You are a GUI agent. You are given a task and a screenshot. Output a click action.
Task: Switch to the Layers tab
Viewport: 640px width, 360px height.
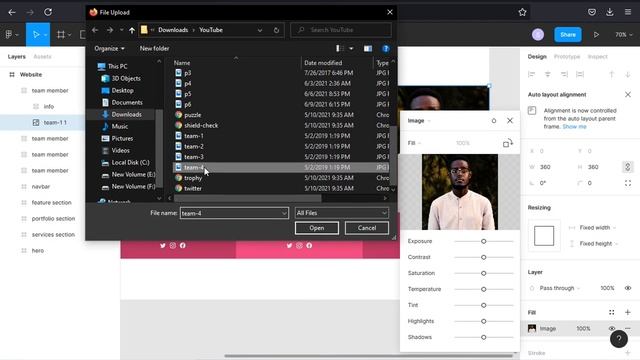click(17, 57)
